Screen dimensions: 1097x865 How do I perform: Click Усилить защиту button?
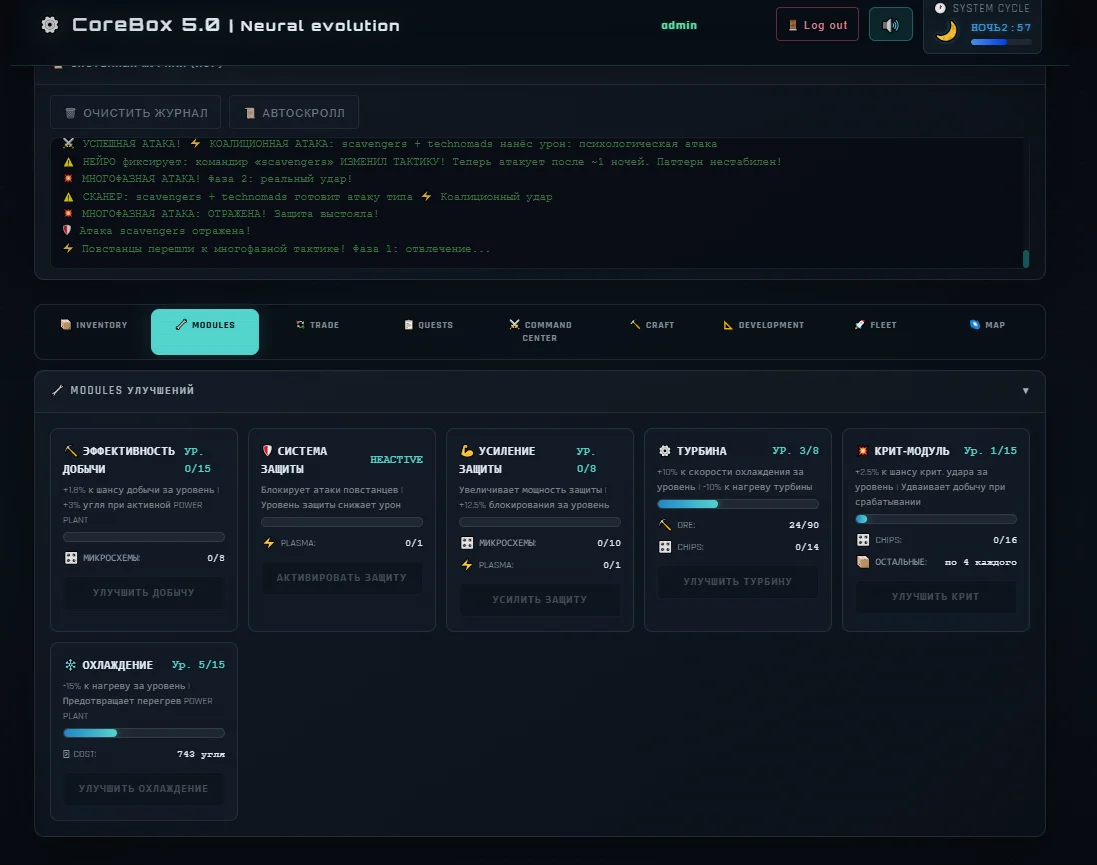pyautogui.click(x=539, y=599)
